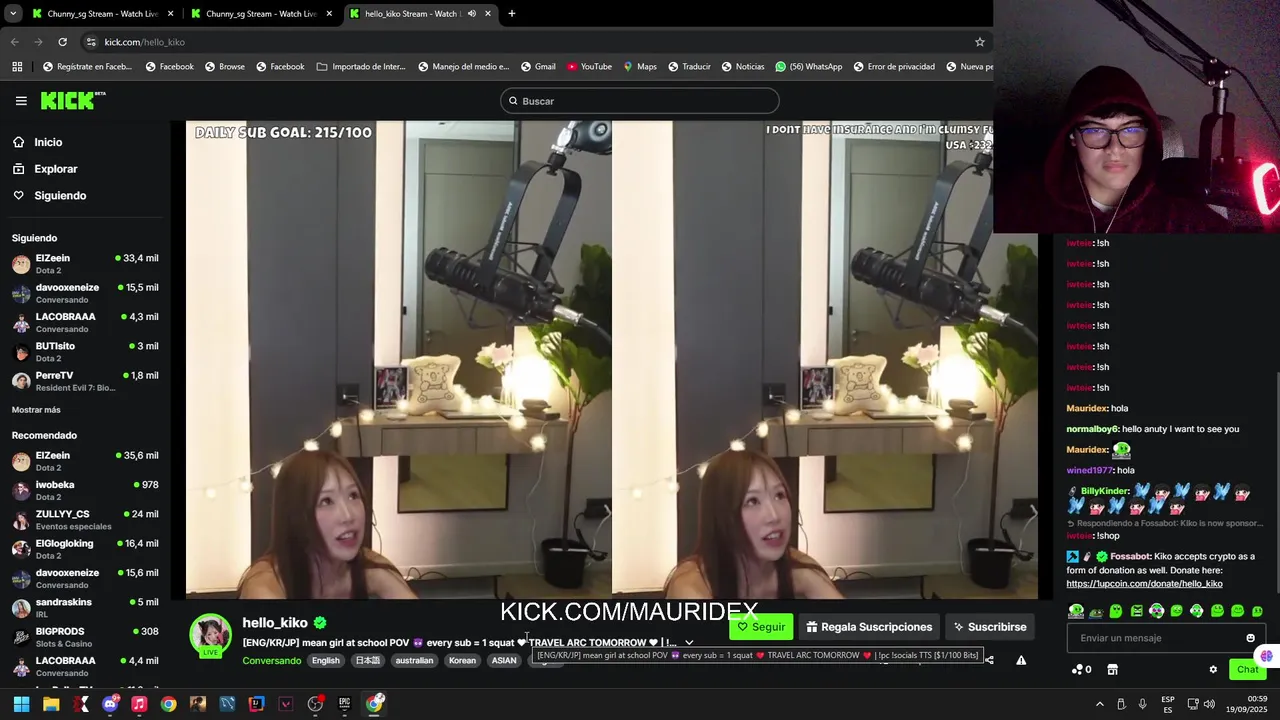Image resolution: width=1280 pixels, height=720 pixels.
Task: Open the YouTube bookmark
Action: click(x=589, y=67)
